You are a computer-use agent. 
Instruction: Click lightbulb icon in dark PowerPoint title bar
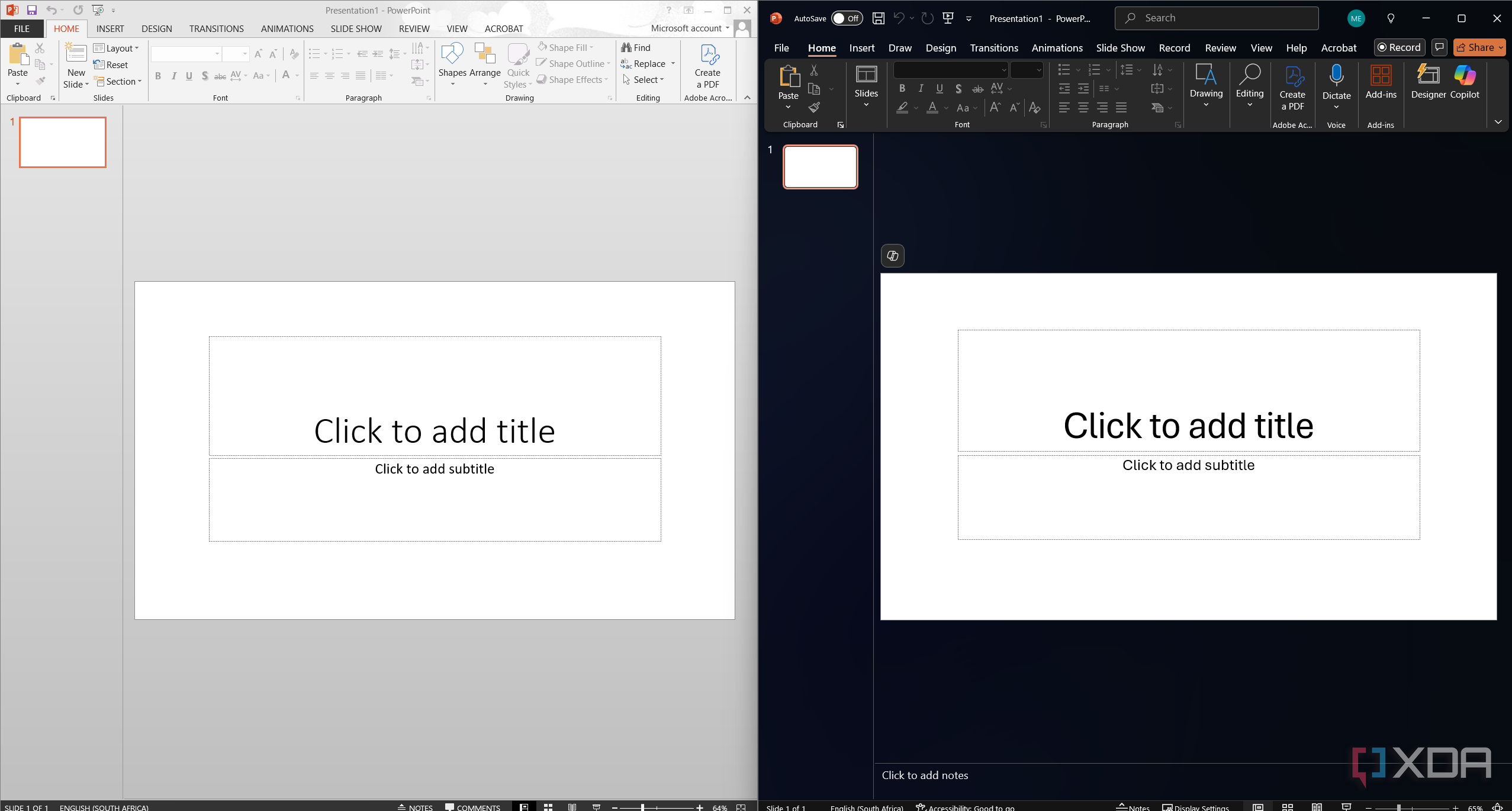pos(1391,18)
